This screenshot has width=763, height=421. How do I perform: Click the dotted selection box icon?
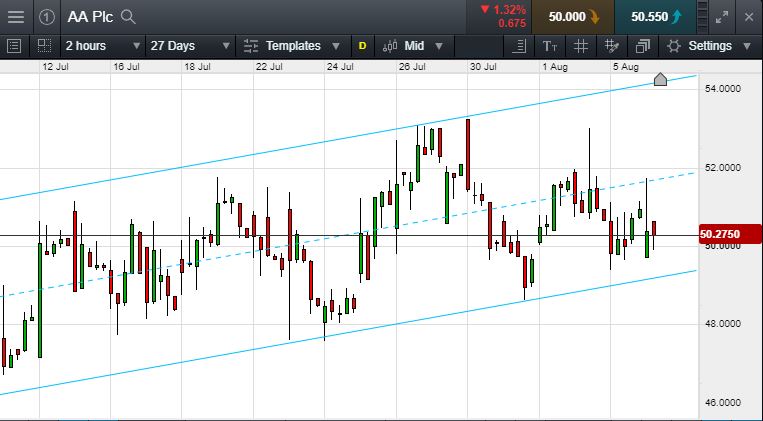[43, 46]
